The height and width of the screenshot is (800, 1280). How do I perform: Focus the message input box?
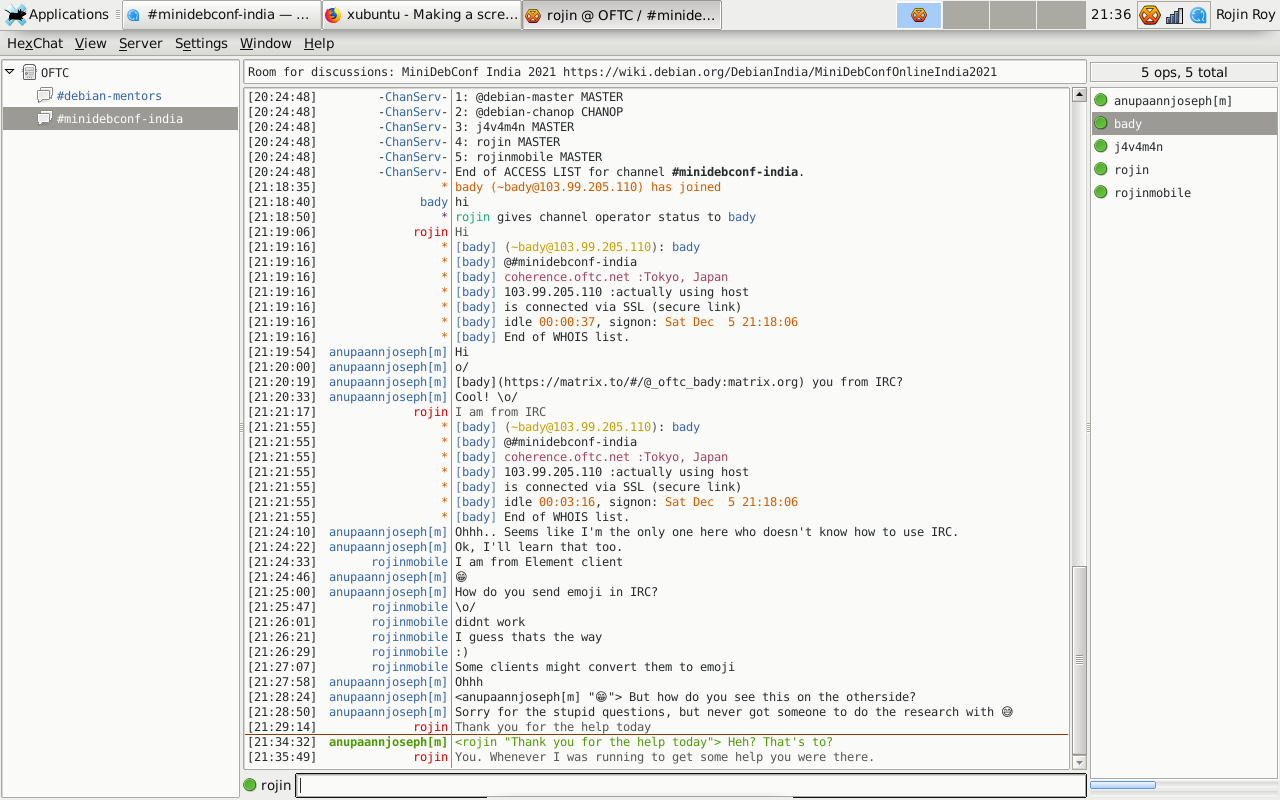coord(691,785)
